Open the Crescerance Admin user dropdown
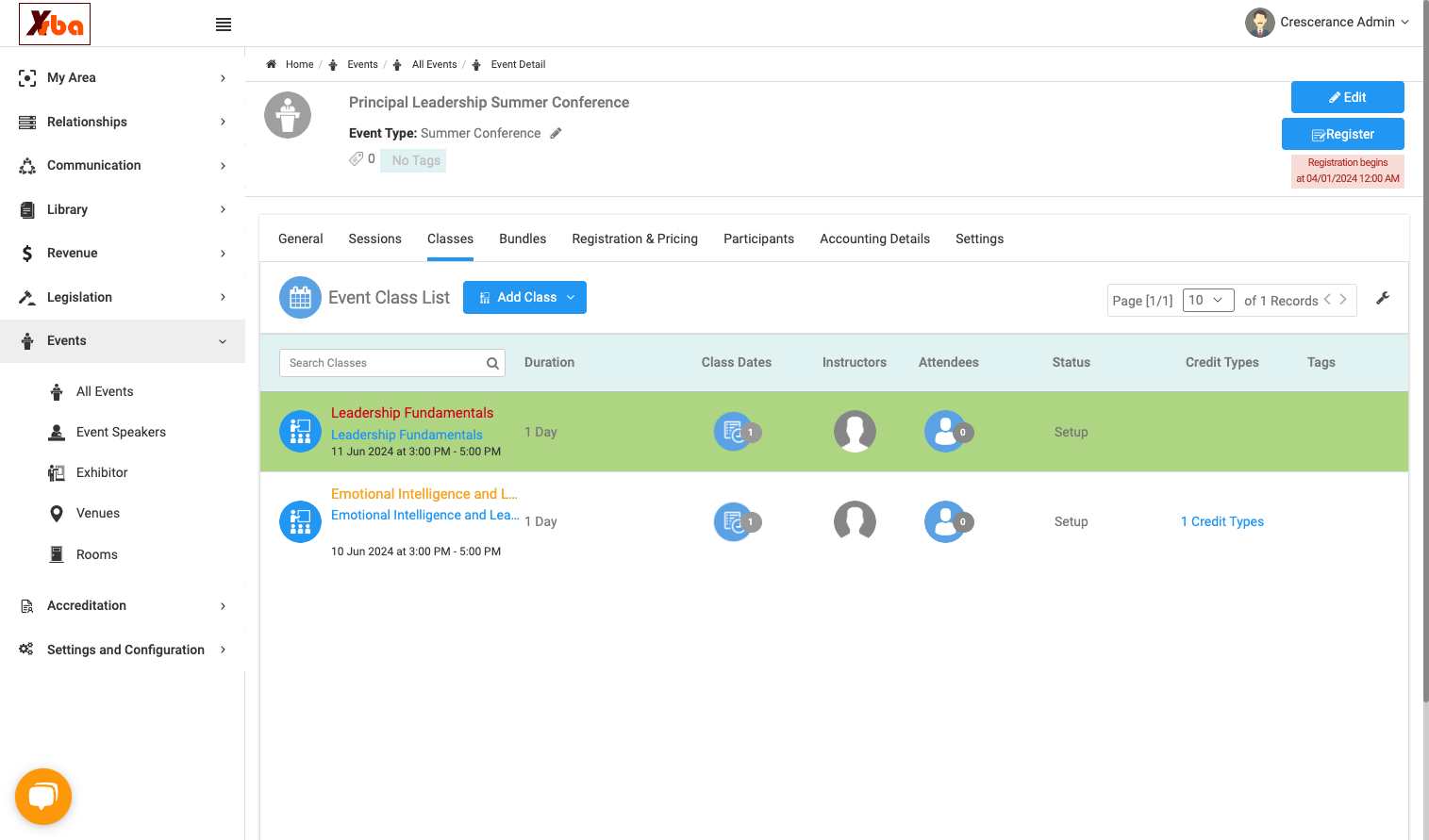Image resolution: width=1429 pixels, height=840 pixels. click(1344, 22)
